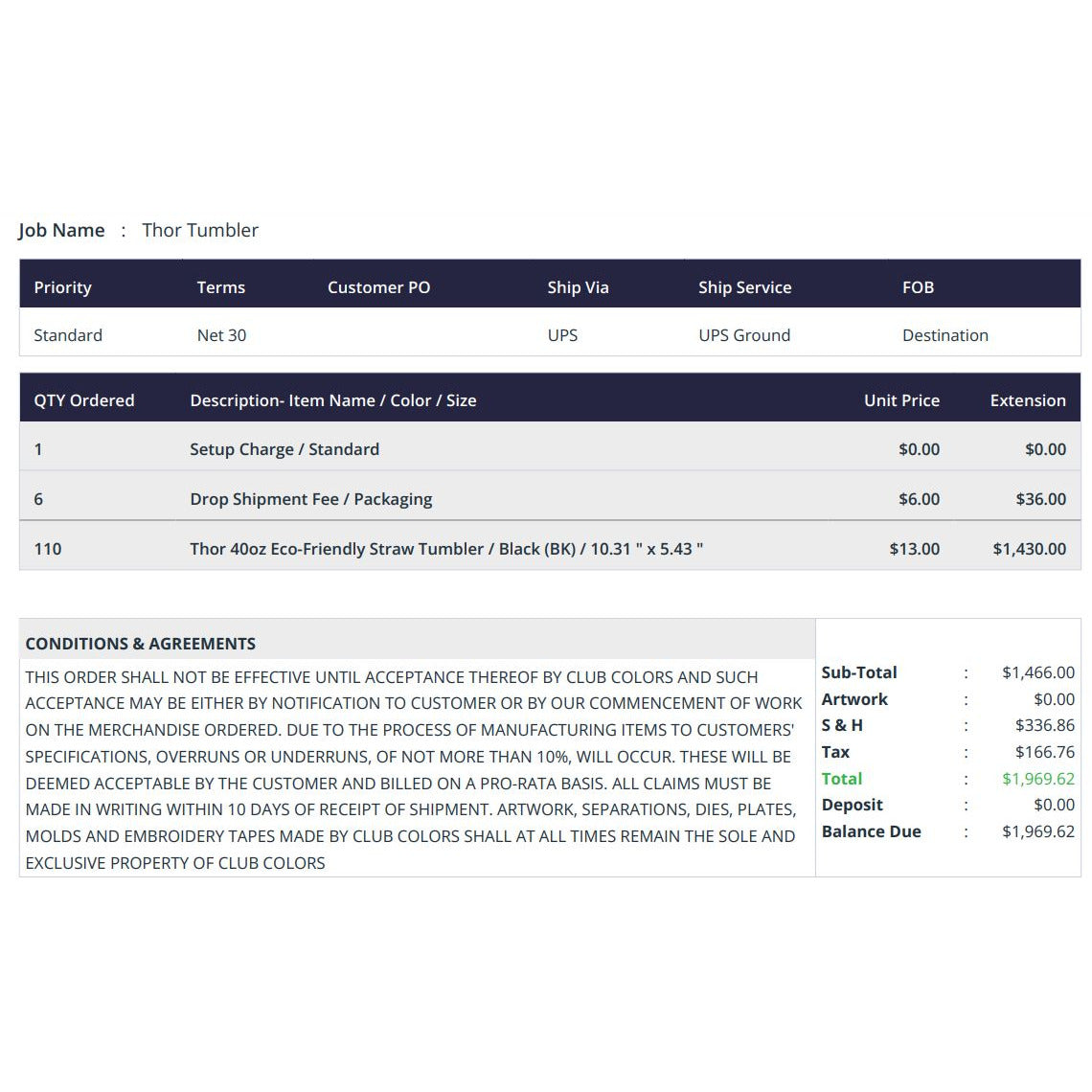Click the UPS Ground ship service value
The image size is (1092, 1092).
pos(744,335)
